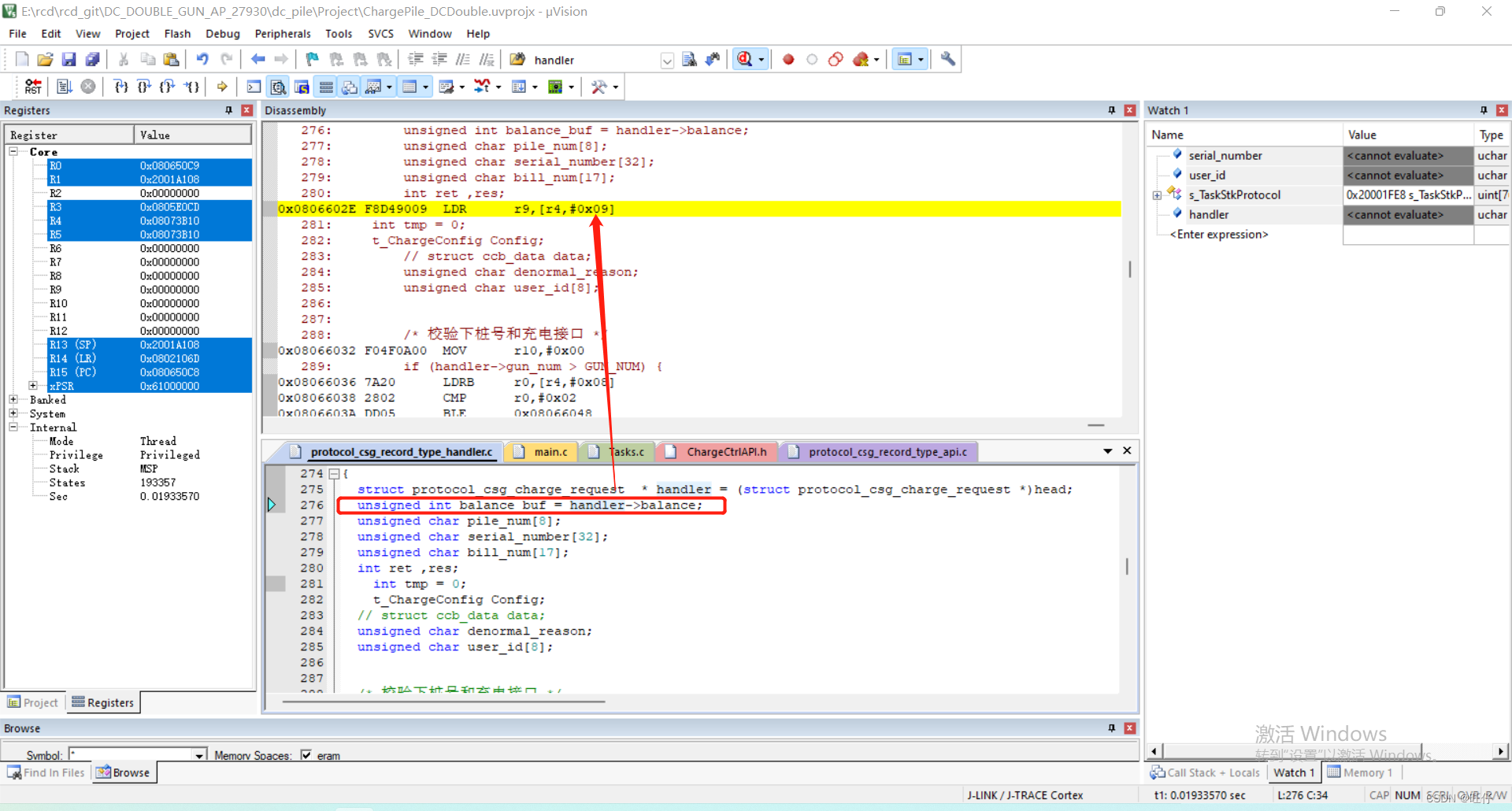Toggle the Registers window button
Screen dimensions: 1512x811
pos(325,87)
